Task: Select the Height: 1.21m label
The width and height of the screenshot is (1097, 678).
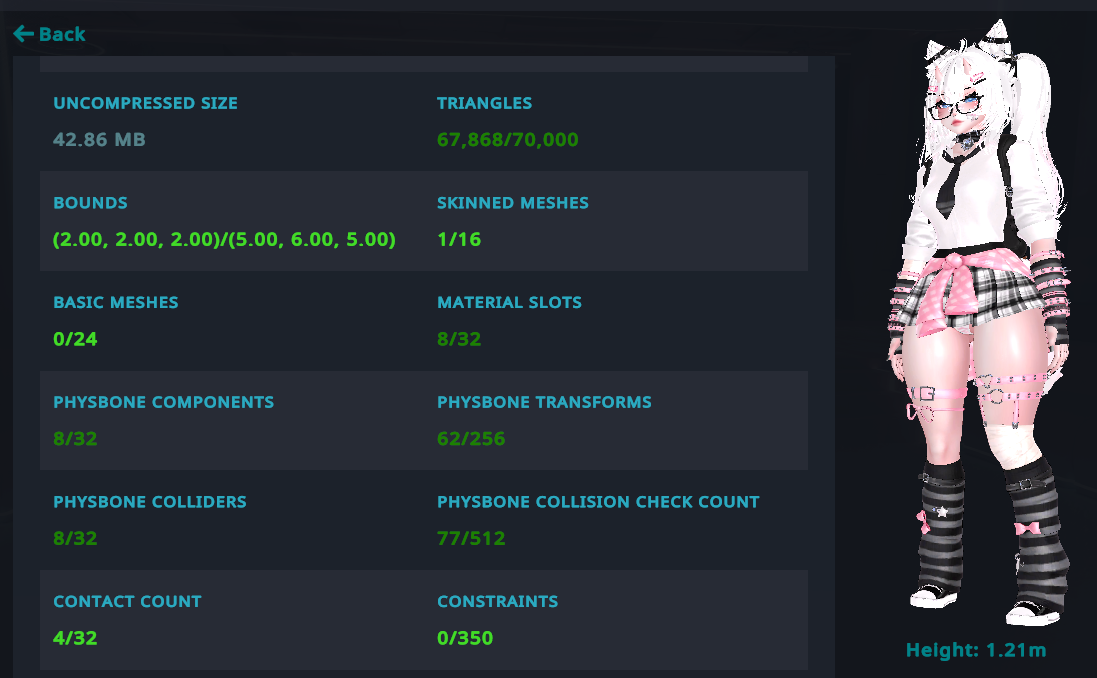Action: pos(975,650)
